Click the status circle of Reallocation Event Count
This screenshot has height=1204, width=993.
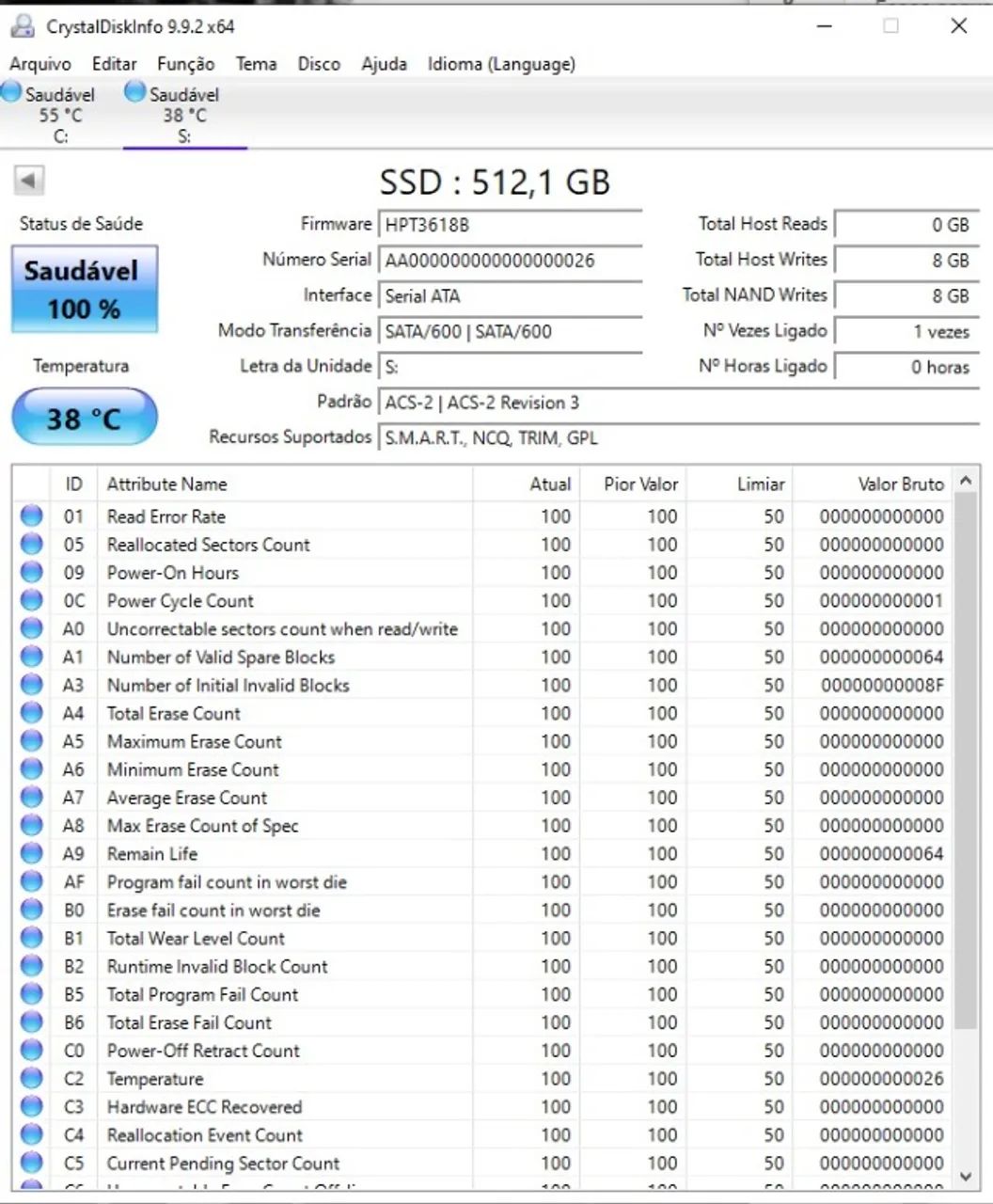32,1134
